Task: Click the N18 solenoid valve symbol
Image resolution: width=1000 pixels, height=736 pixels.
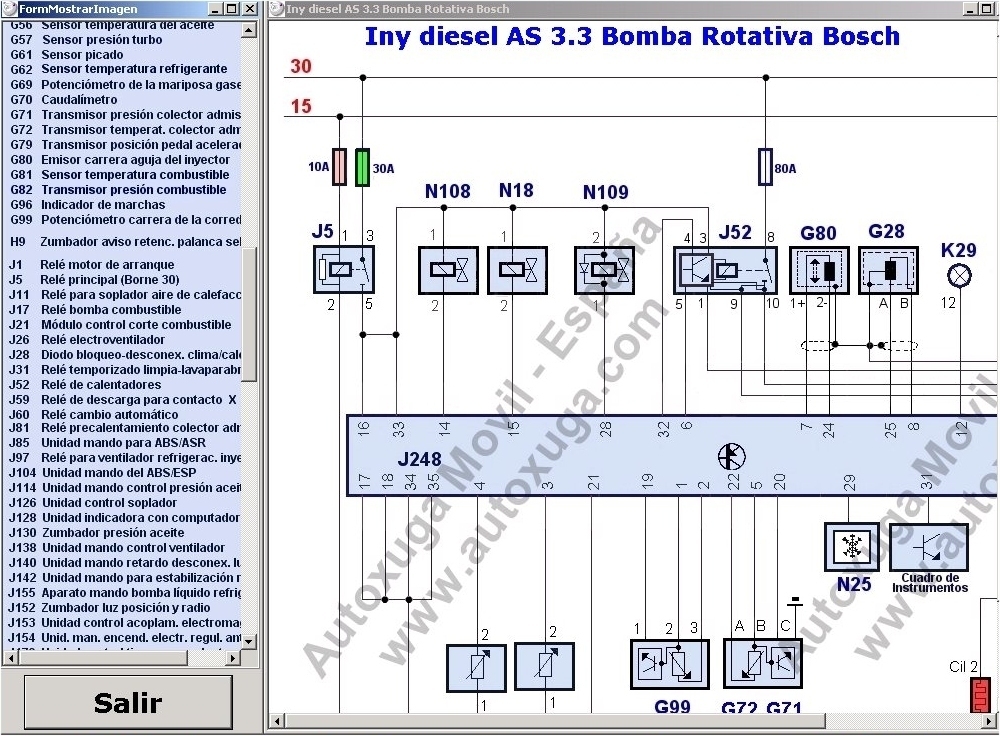Action: click(517, 270)
